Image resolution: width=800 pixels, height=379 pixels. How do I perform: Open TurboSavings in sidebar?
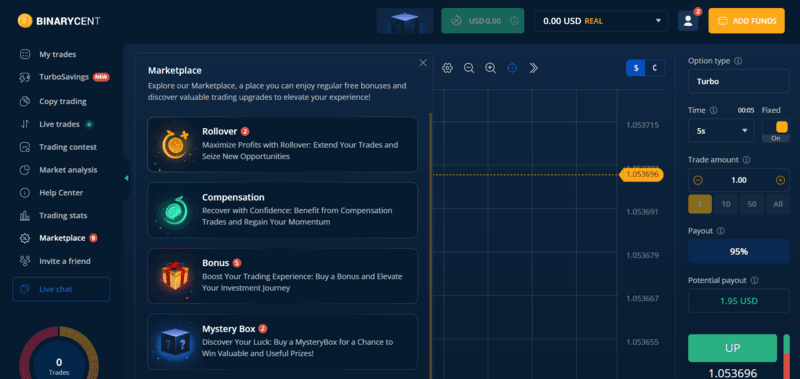point(64,78)
